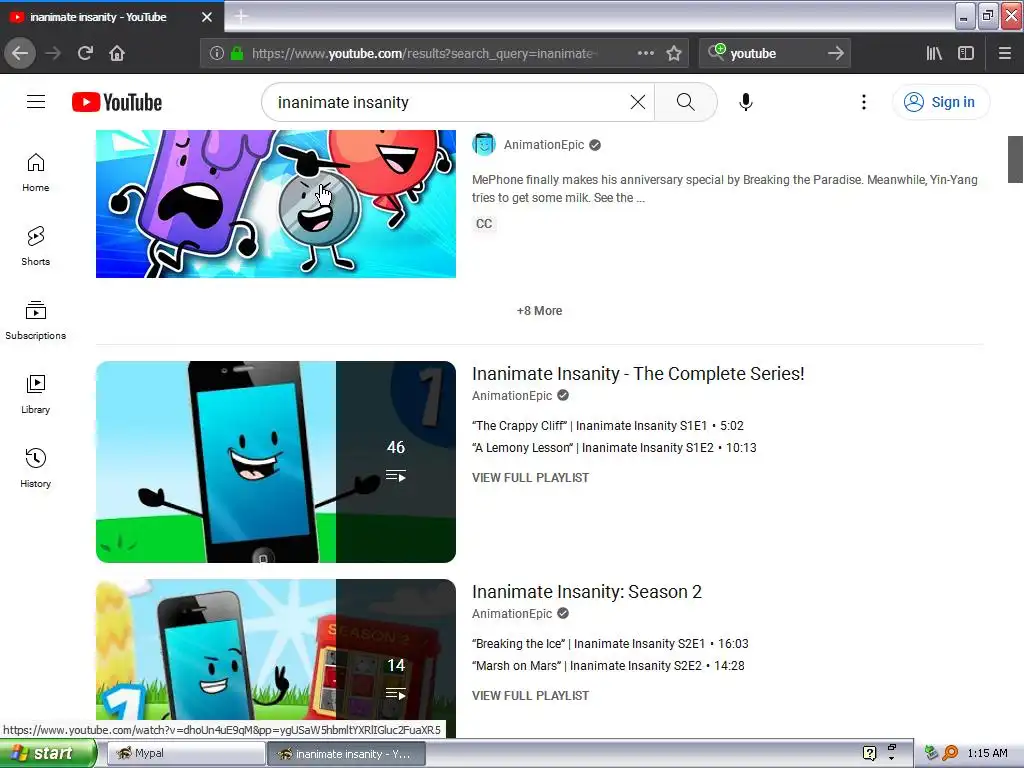
Task: Open Subscriptions in the YouTube sidebar
Action: (x=35, y=320)
